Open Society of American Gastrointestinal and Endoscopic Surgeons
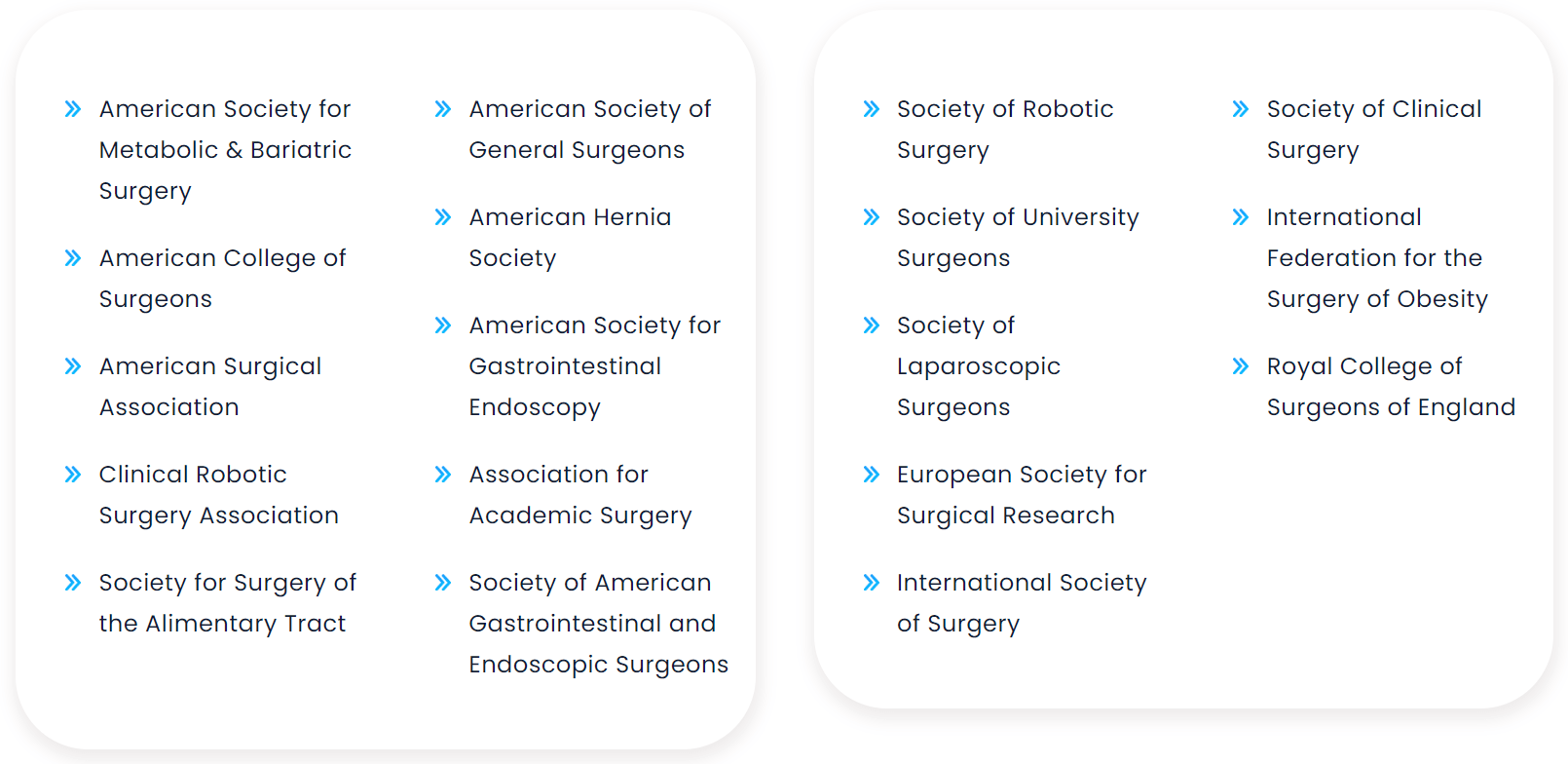Viewport: 1568px width, 764px height. point(597,624)
